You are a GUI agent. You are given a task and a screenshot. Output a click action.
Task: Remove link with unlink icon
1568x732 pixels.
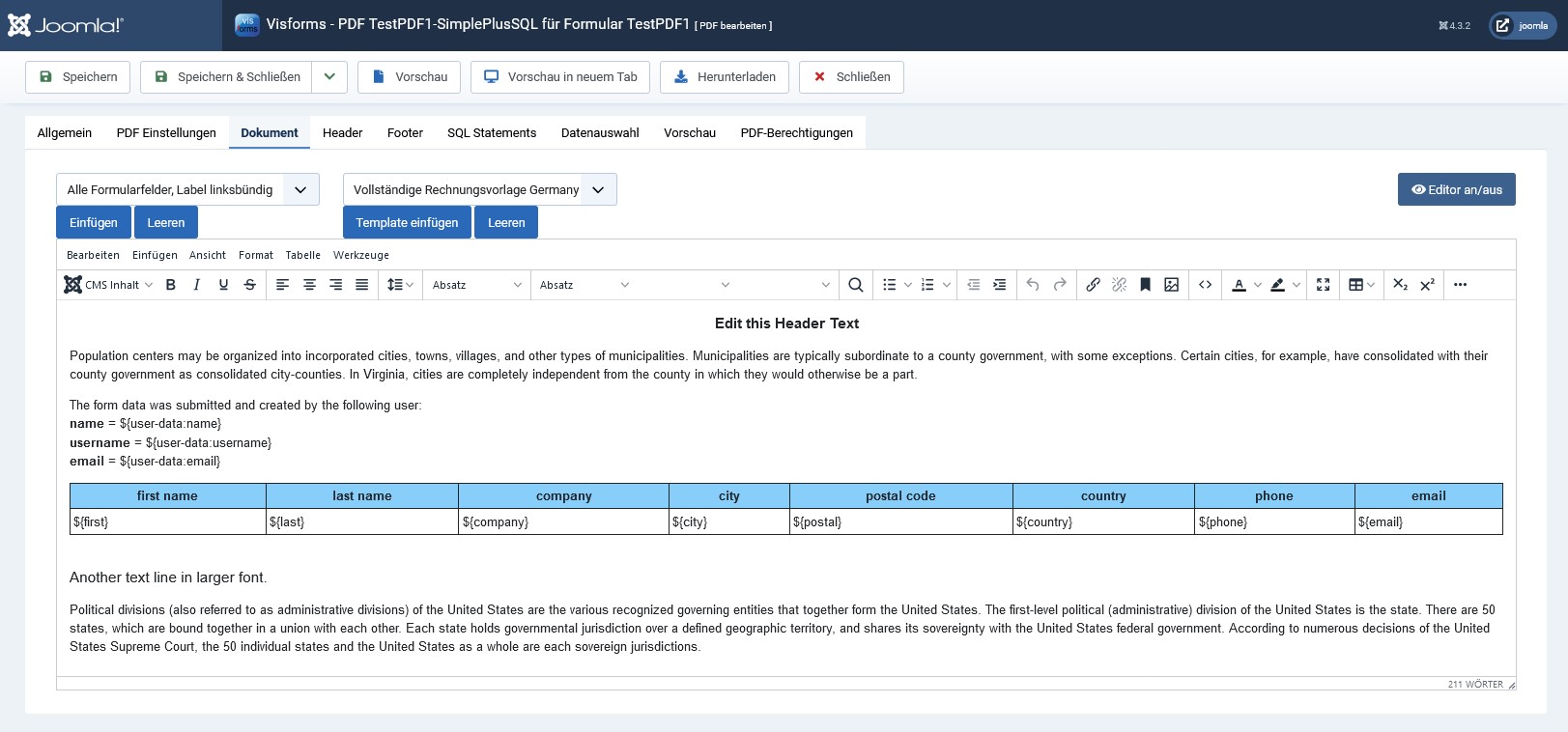[x=1119, y=285]
